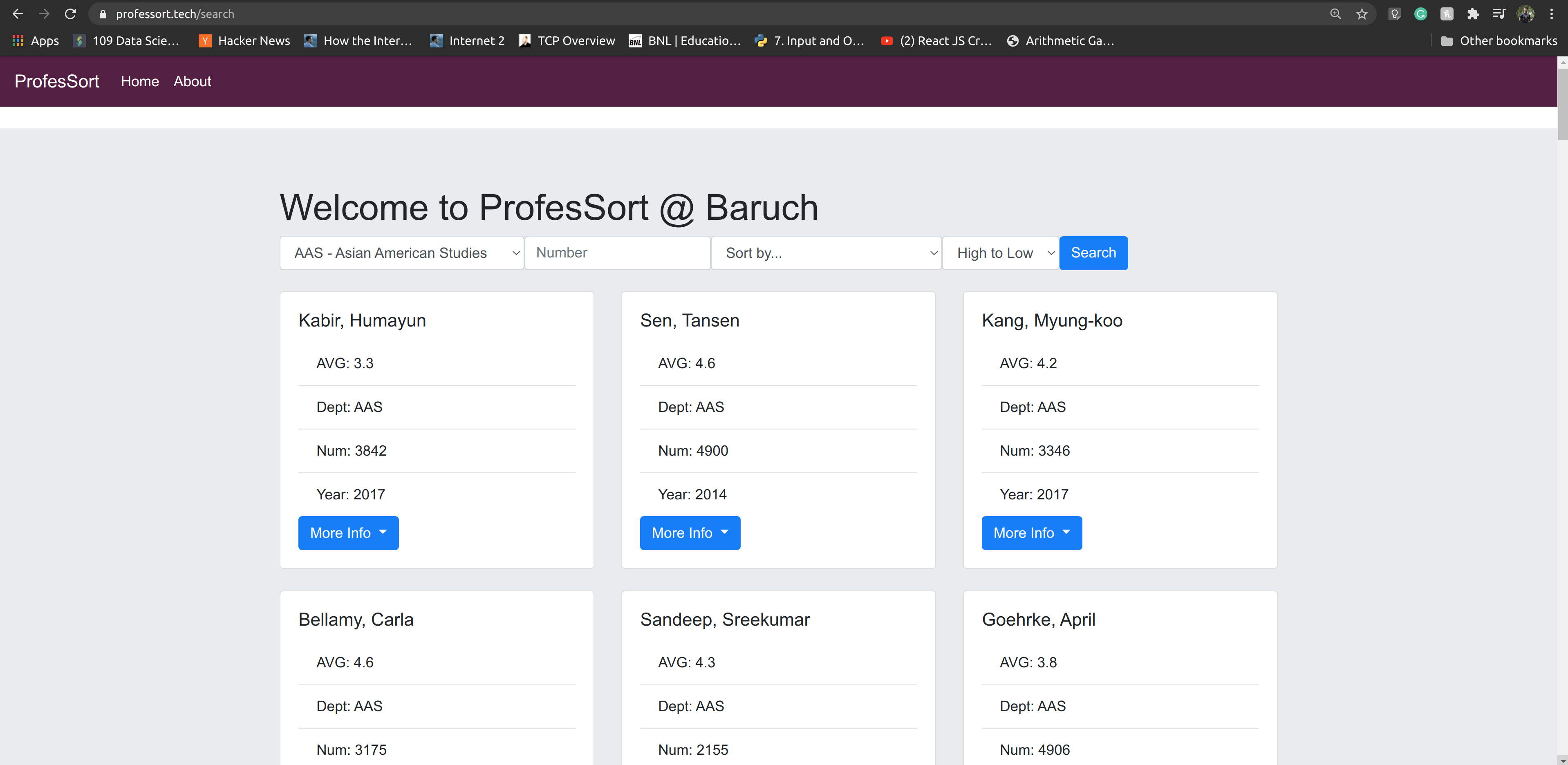This screenshot has height=765, width=1568.
Task: Expand More Info for Kang, Myung-koo
Action: click(x=1032, y=533)
